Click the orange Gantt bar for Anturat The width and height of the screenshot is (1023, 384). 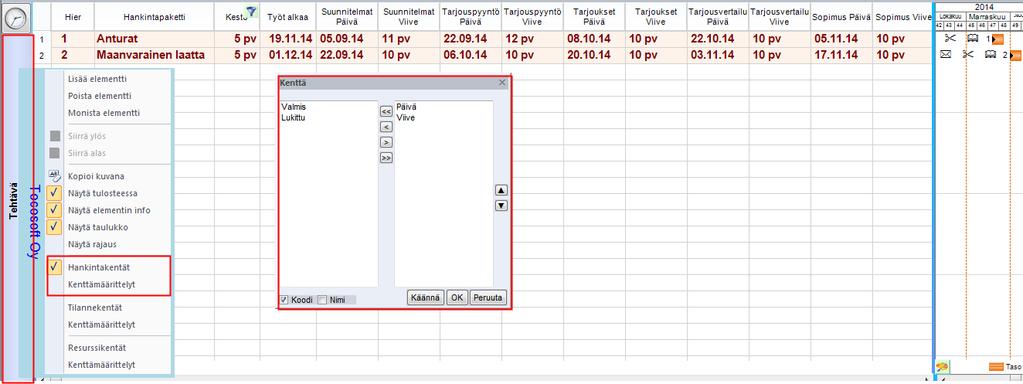coord(998,40)
